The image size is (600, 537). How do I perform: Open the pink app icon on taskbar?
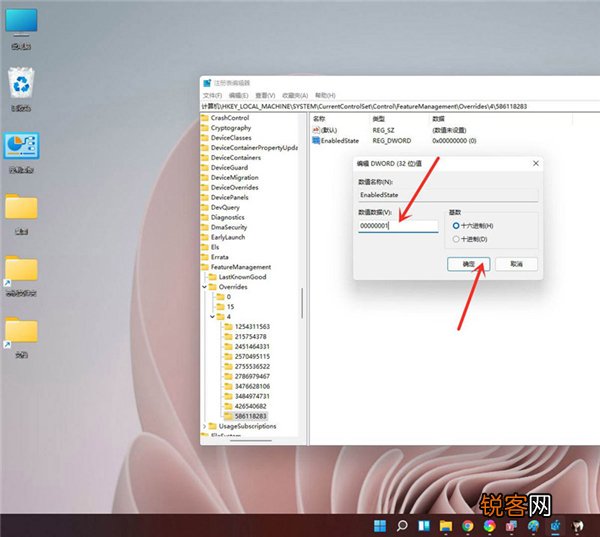coord(511,526)
